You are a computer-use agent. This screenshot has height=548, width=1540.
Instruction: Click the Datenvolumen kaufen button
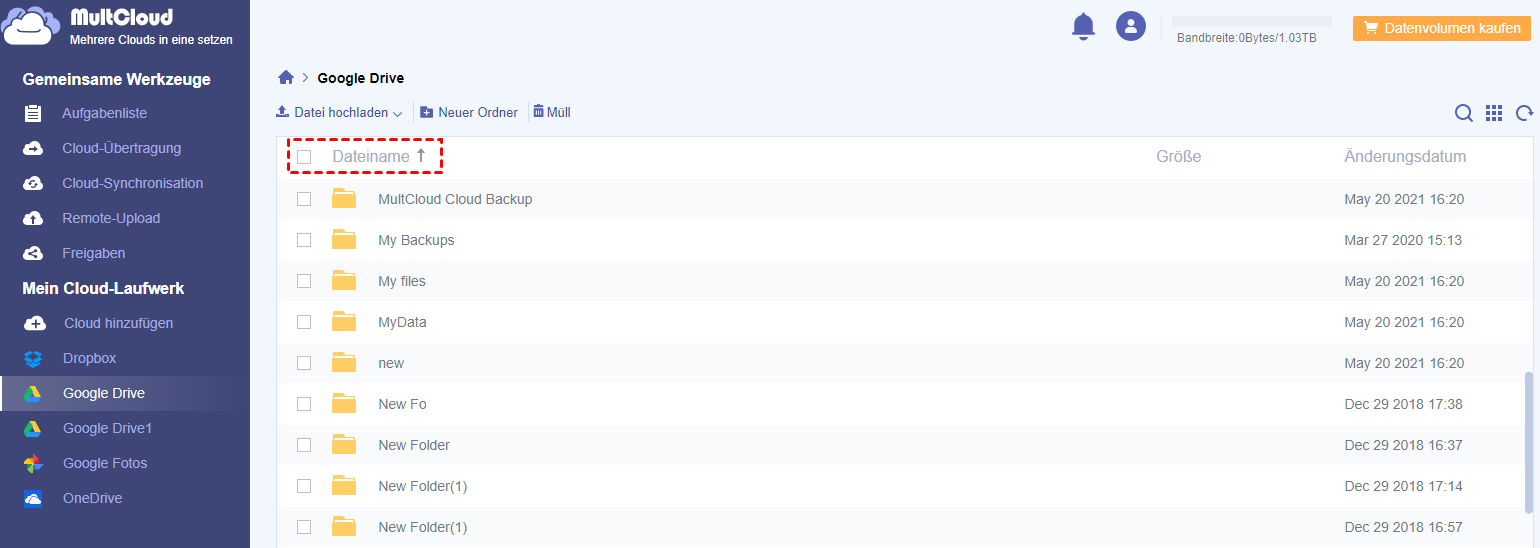pos(1443,28)
